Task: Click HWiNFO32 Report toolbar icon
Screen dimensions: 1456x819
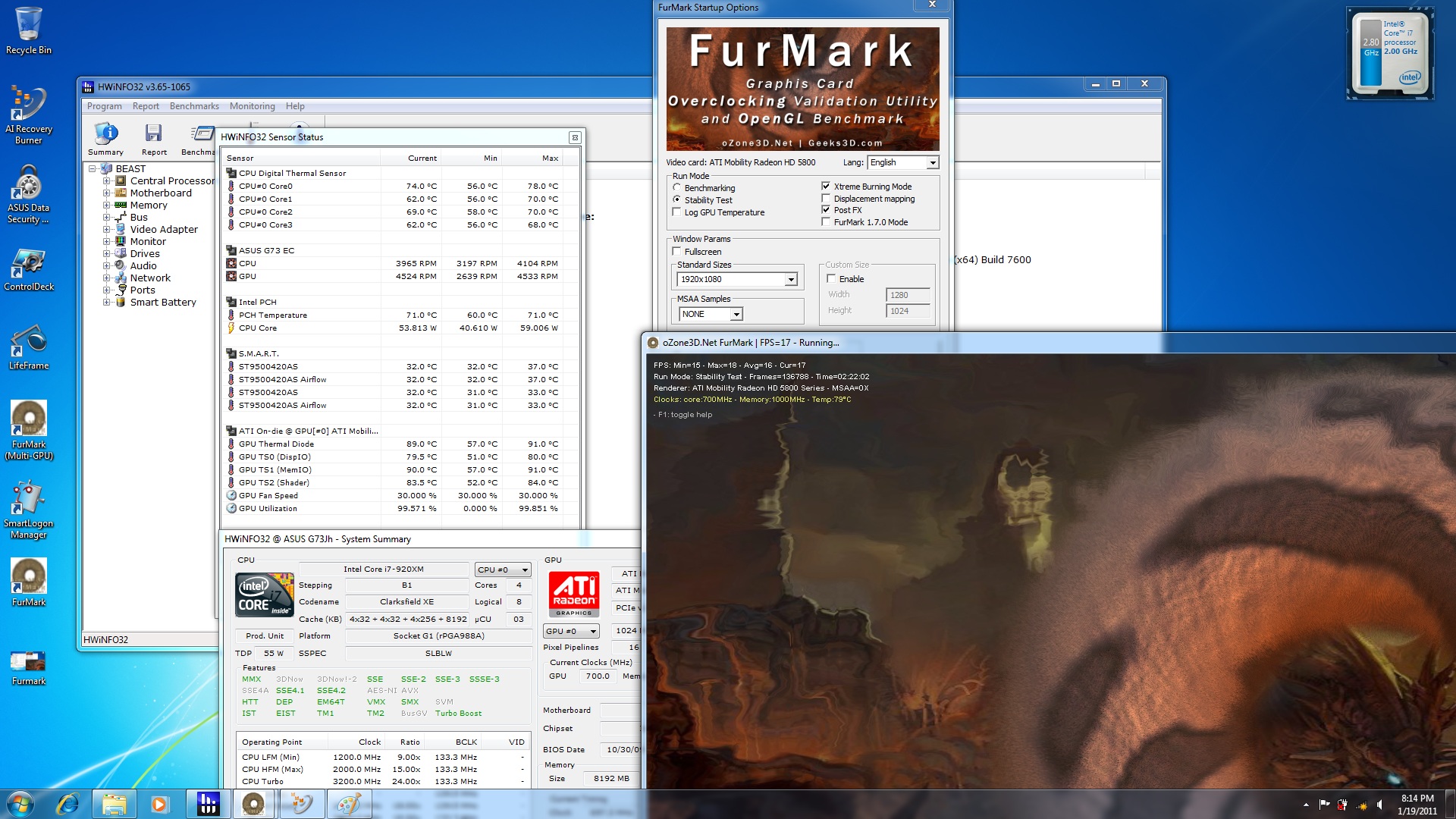Action: [x=154, y=140]
